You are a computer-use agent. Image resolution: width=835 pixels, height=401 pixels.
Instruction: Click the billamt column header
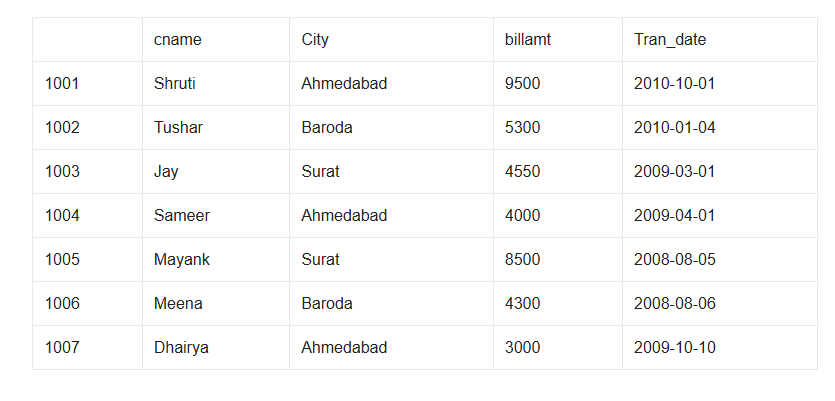(529, 40)
